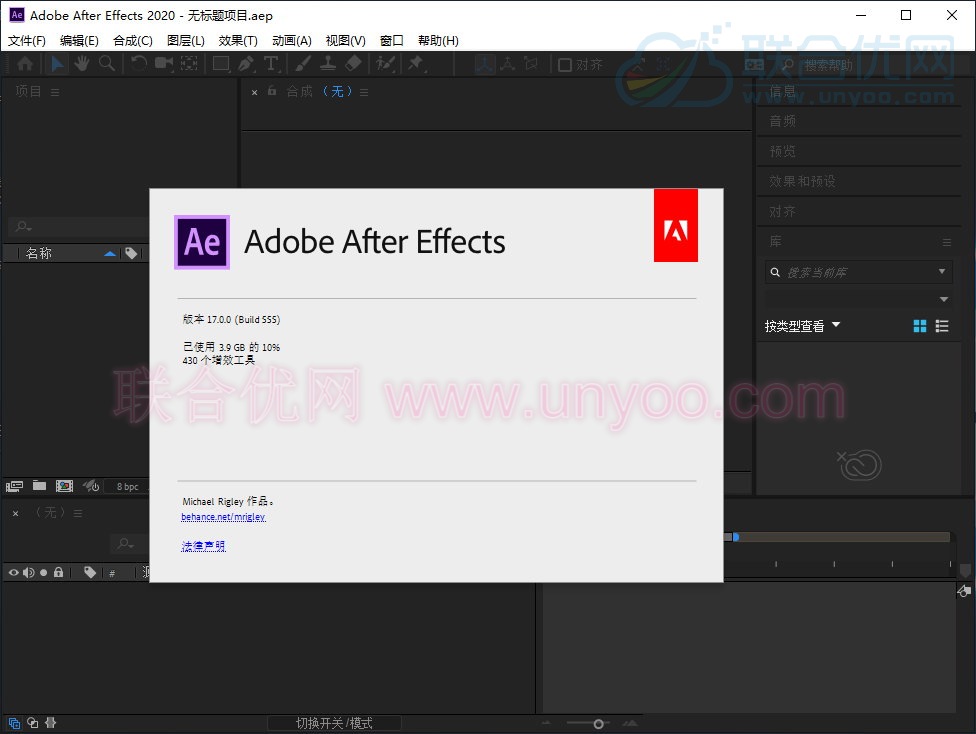Open the 法律声明 link

(x=203, y=546)
